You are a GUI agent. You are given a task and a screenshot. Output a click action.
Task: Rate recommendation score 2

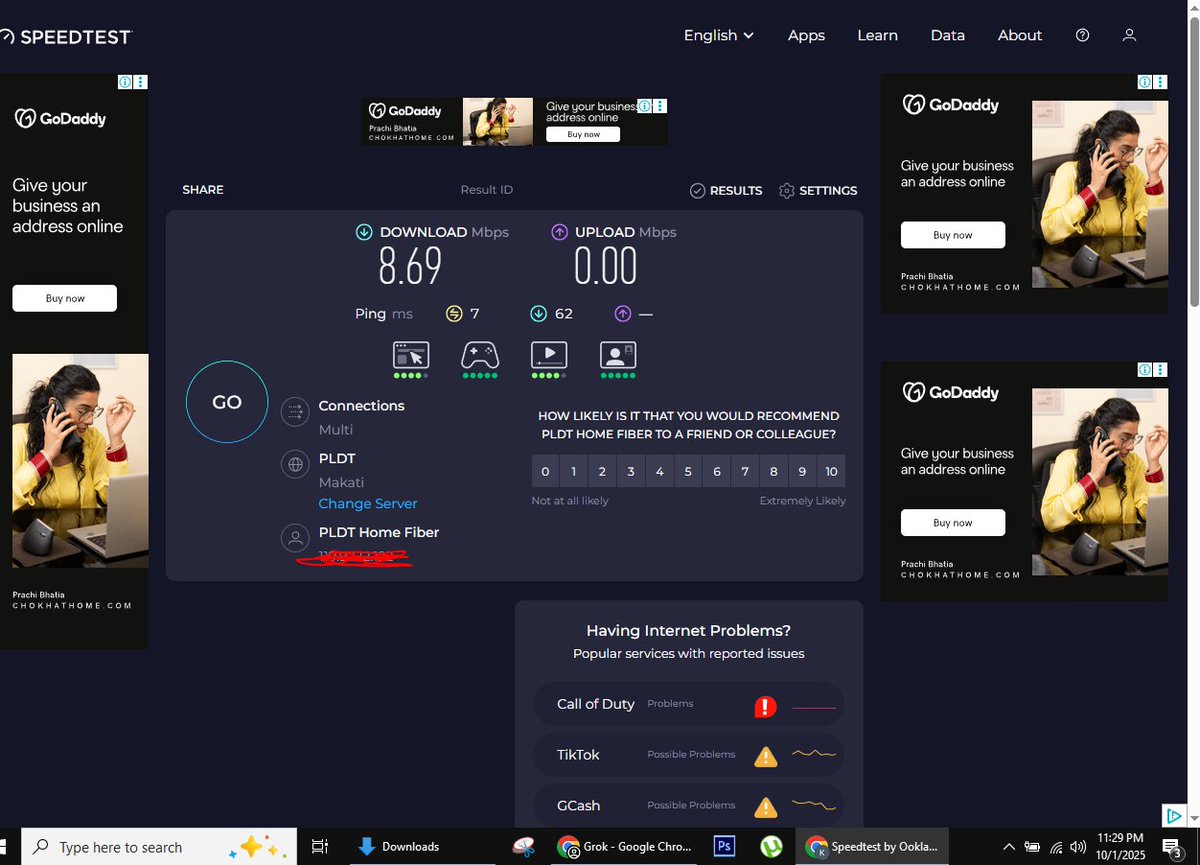tap(602, 471)
